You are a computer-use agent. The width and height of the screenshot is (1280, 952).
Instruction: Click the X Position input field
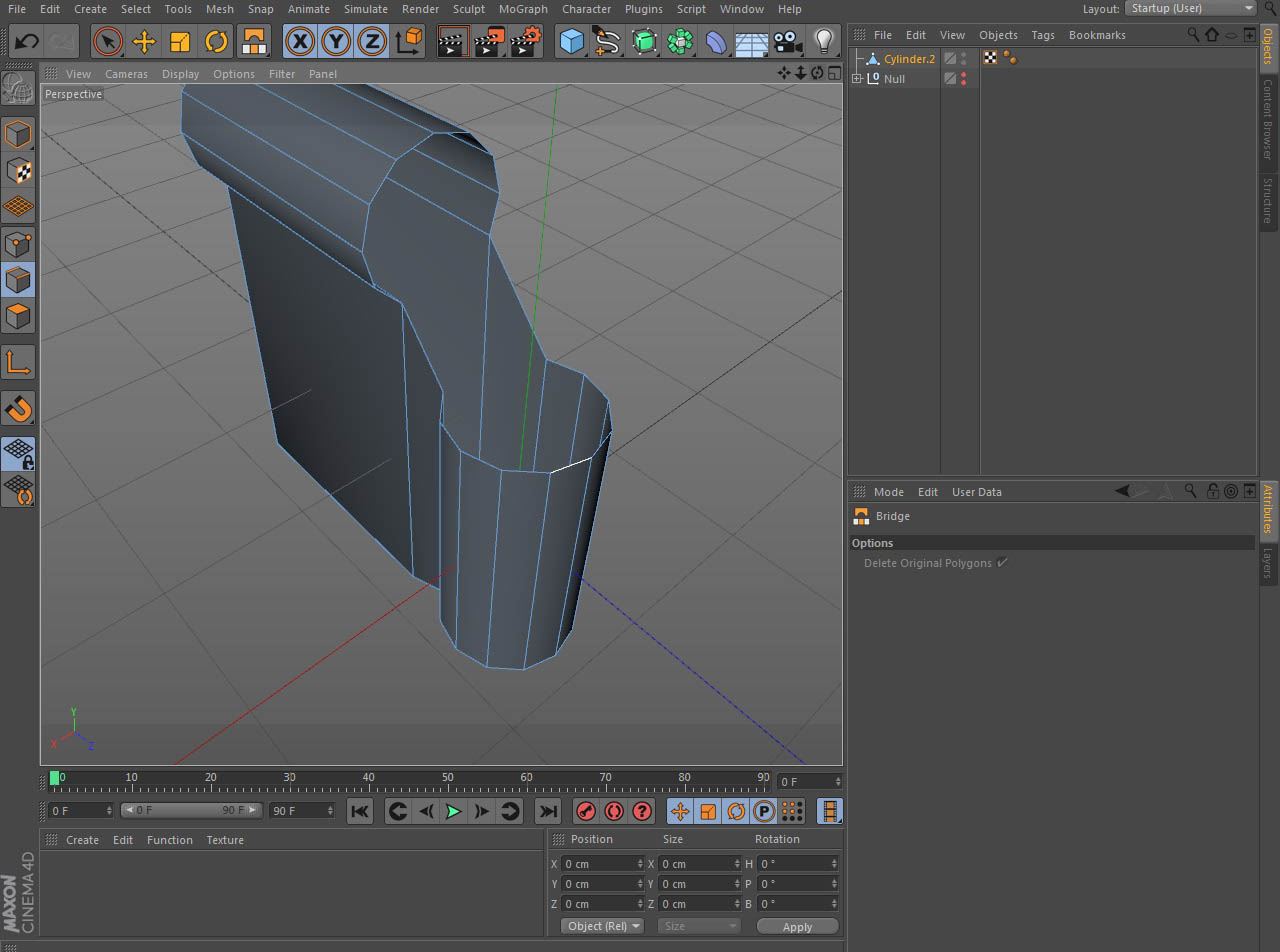(600, 864)
